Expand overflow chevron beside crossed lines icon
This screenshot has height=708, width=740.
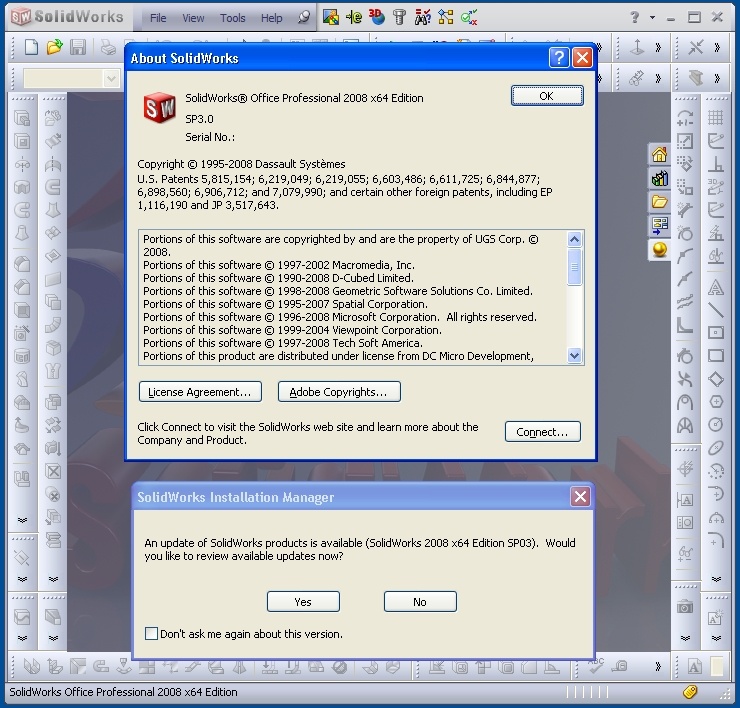click(x=717, y=48)
